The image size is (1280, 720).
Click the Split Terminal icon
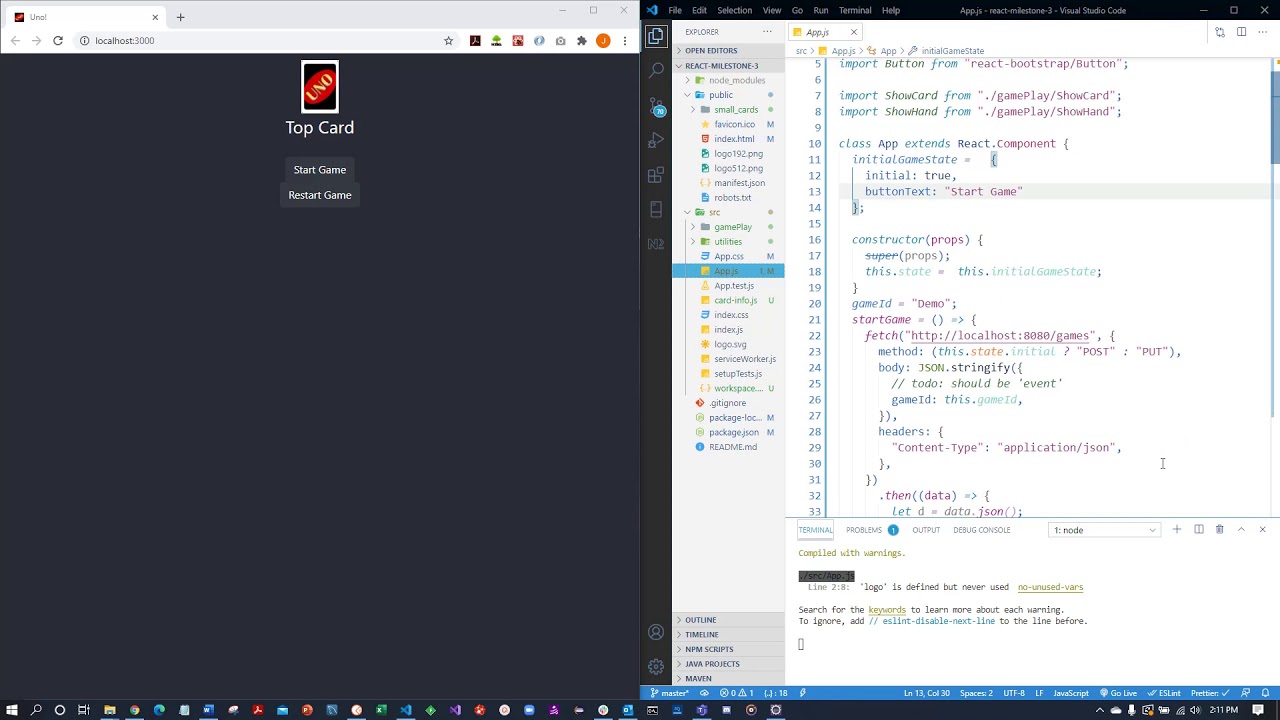point(1198,529)
